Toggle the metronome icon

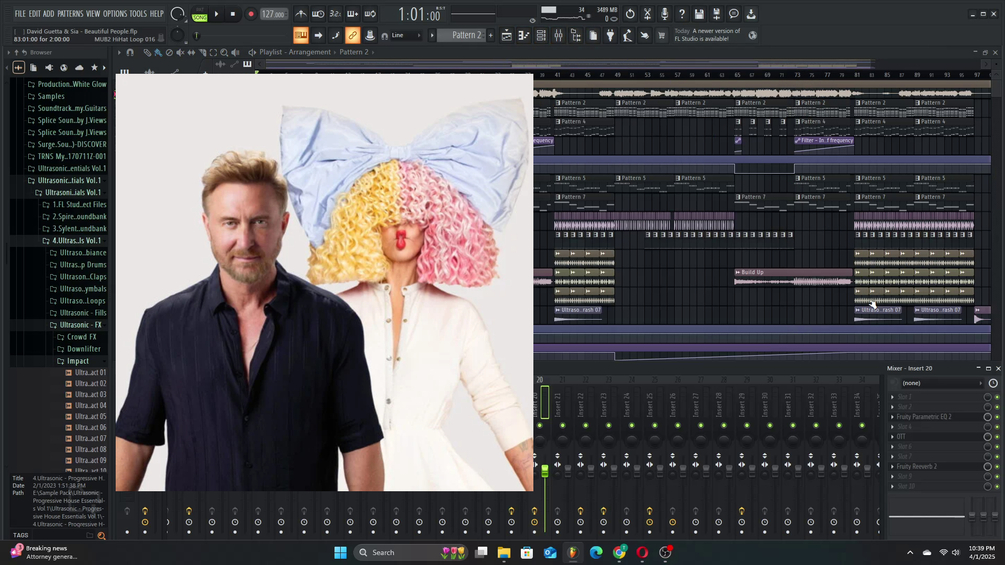click(301, 13)
